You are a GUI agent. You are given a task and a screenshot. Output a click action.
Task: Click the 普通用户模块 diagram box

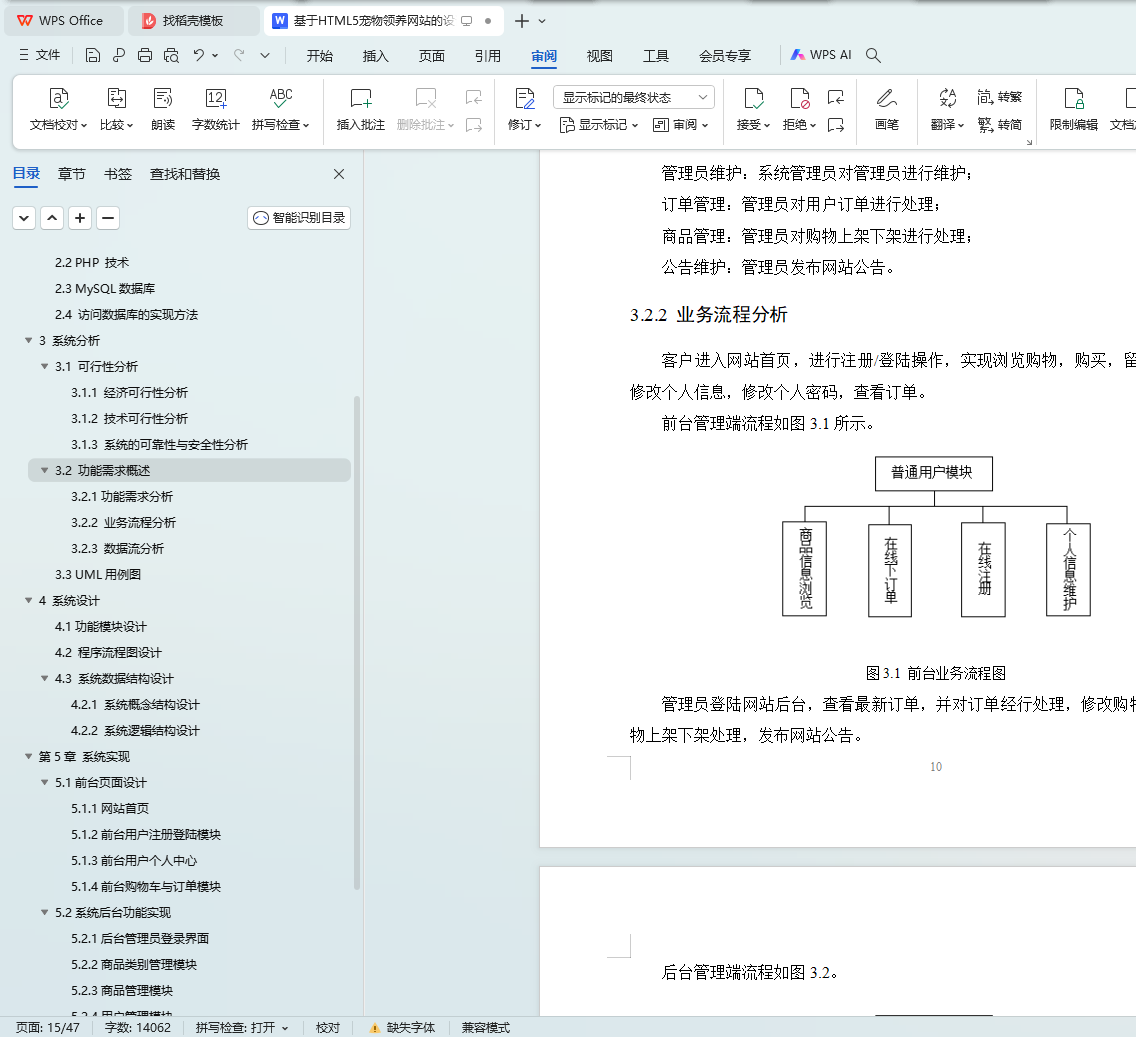933,473
